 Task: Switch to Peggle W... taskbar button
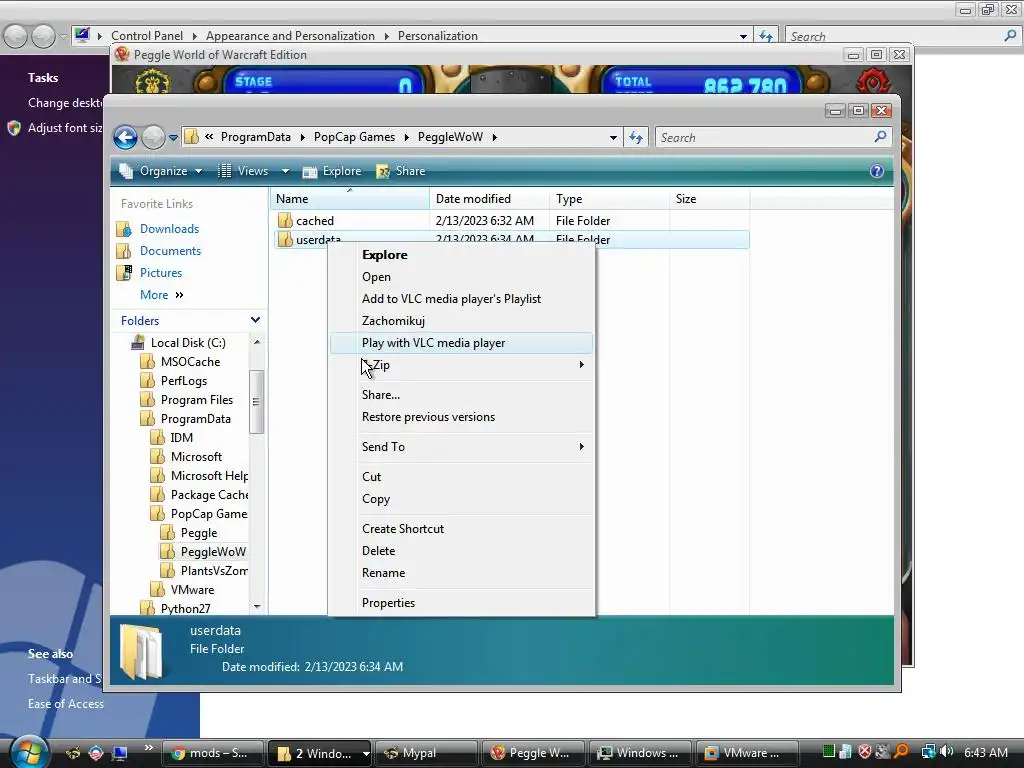pyautogui.click(x=534, y=753)
